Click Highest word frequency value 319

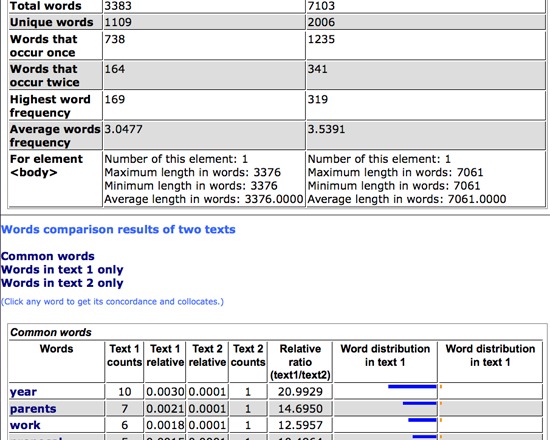click(318, 99)
